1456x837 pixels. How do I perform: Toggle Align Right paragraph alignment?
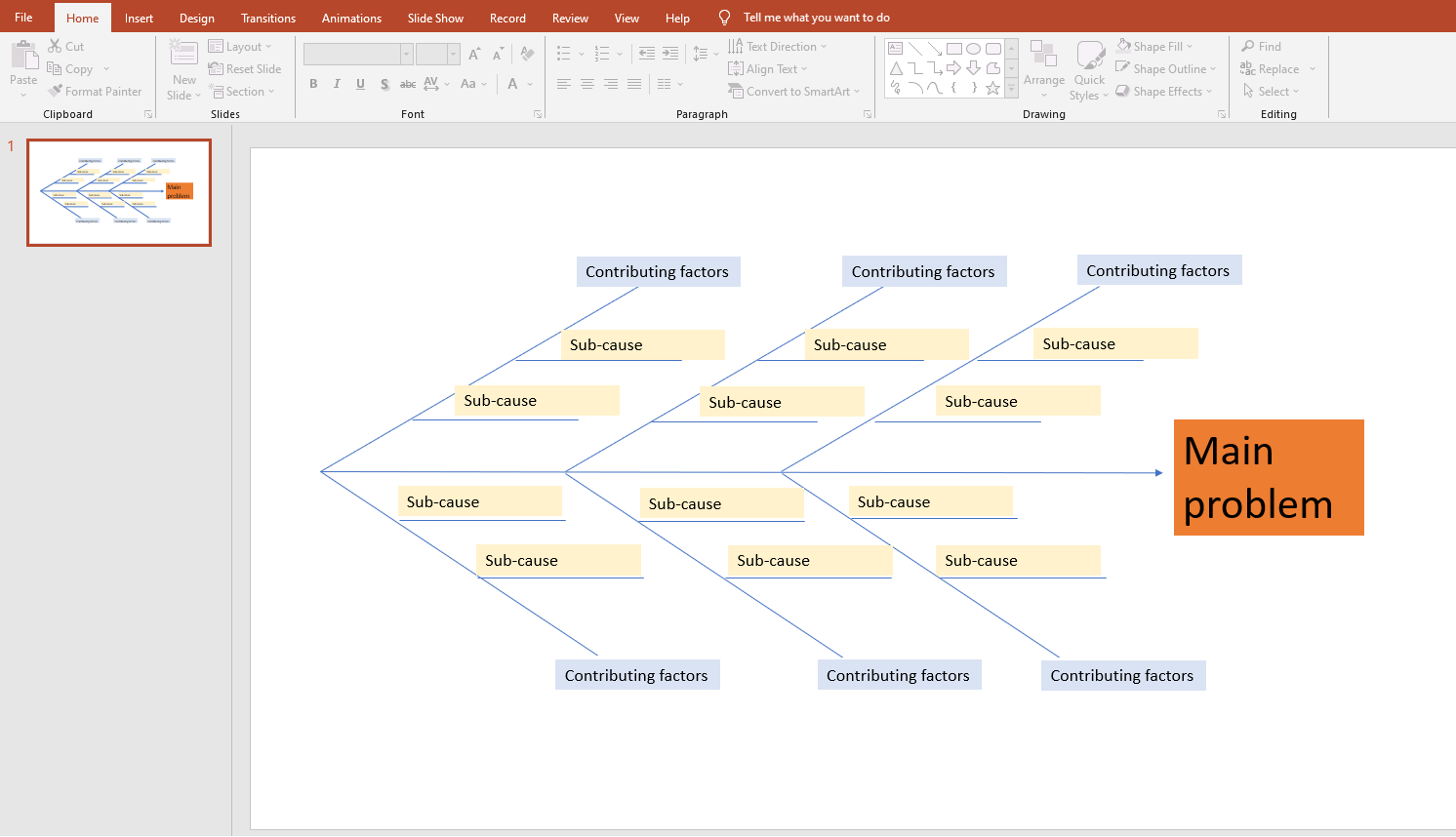click(611, 84)
